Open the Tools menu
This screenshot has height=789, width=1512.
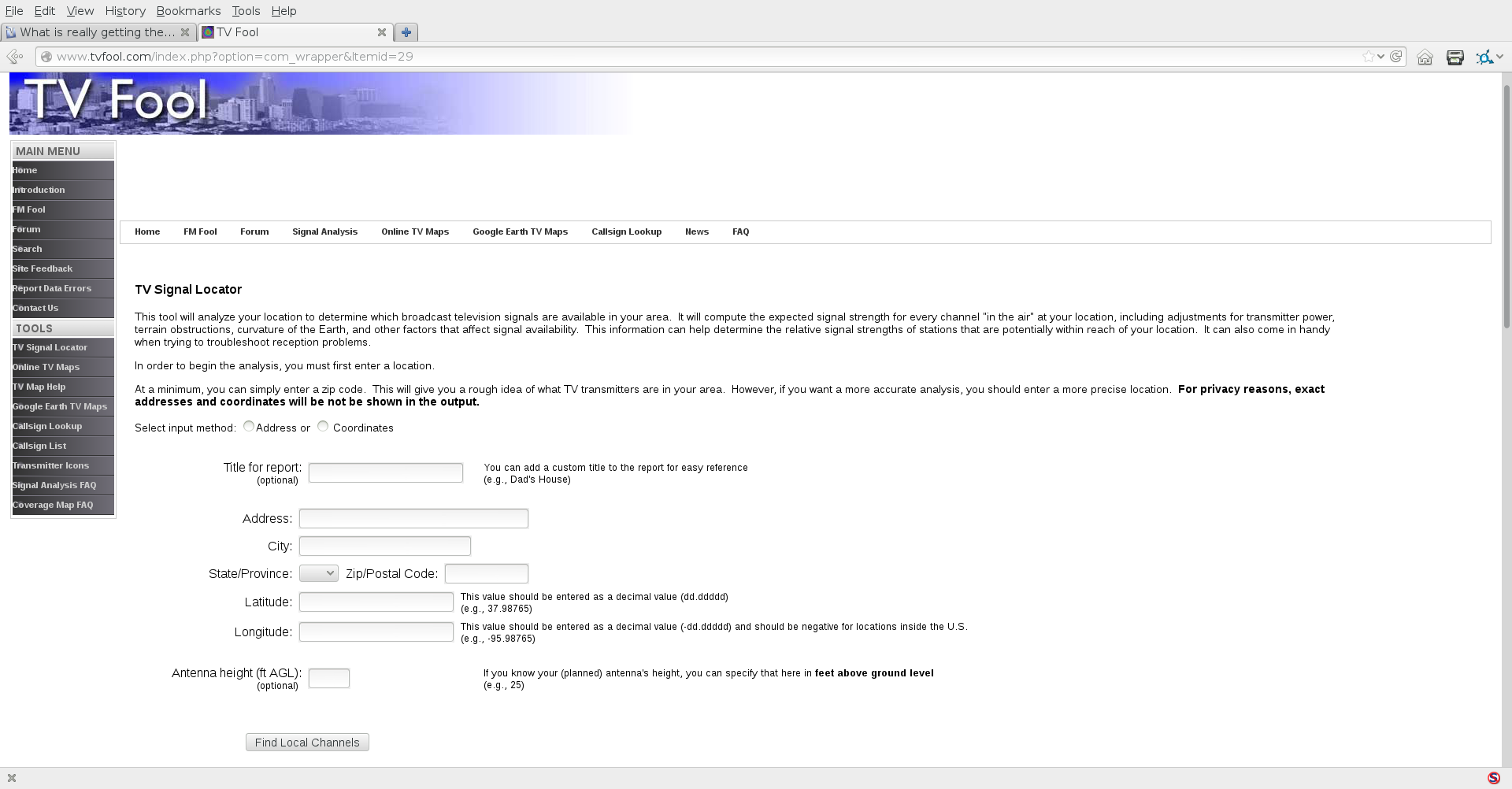click(246, 11)
